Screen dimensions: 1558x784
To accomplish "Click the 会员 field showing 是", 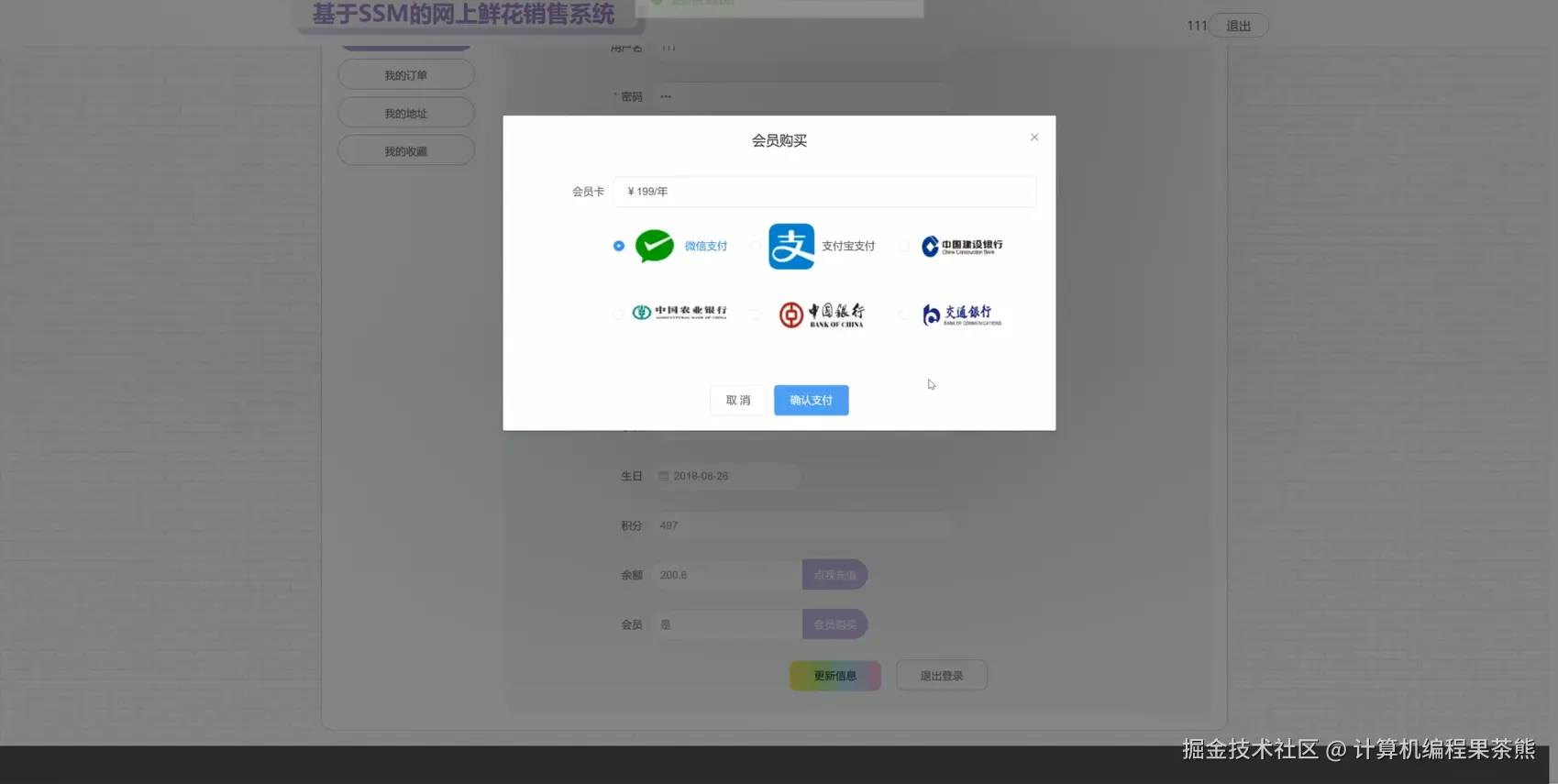I will click(x=727, y=624).
